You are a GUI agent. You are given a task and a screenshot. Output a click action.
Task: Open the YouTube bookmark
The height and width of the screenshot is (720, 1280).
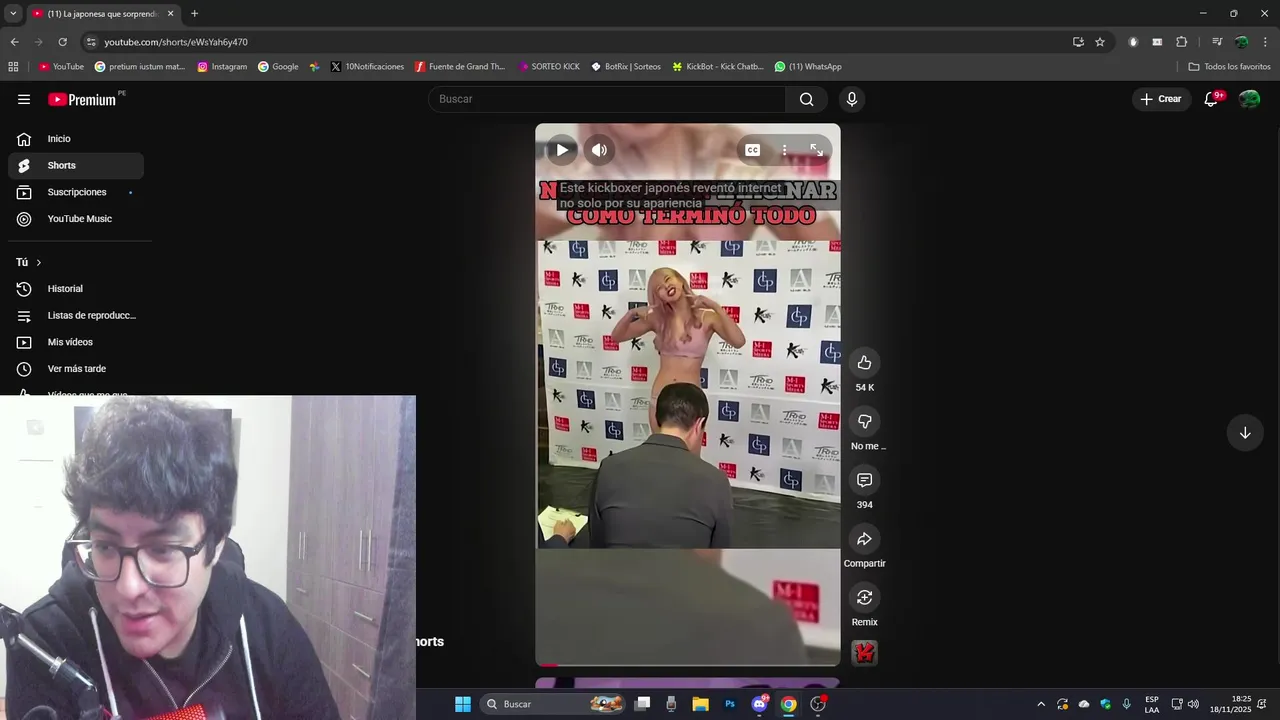pos(61,67)
